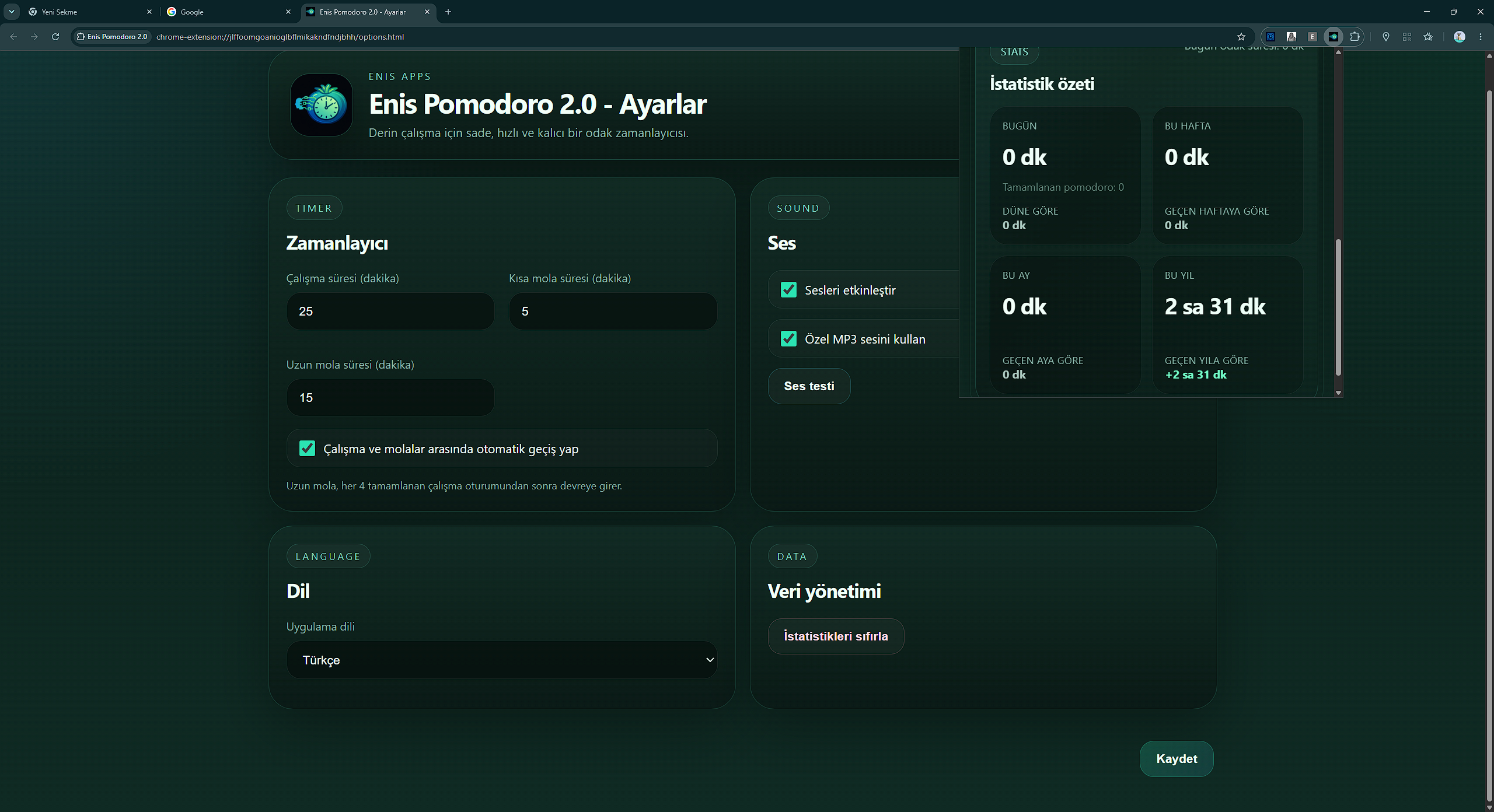Click the BU HAFTA statistics card

[1228, 176]
